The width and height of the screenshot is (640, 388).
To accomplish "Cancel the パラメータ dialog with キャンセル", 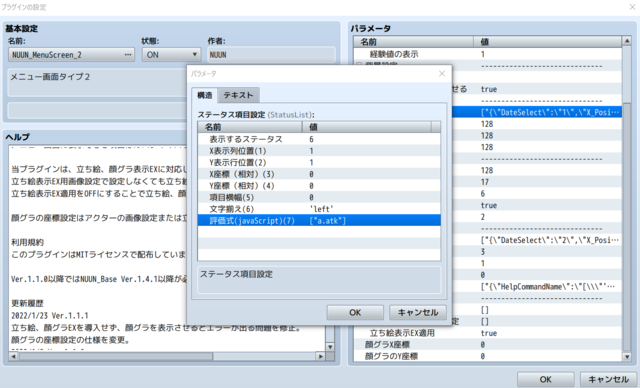I will click(418, 313).
